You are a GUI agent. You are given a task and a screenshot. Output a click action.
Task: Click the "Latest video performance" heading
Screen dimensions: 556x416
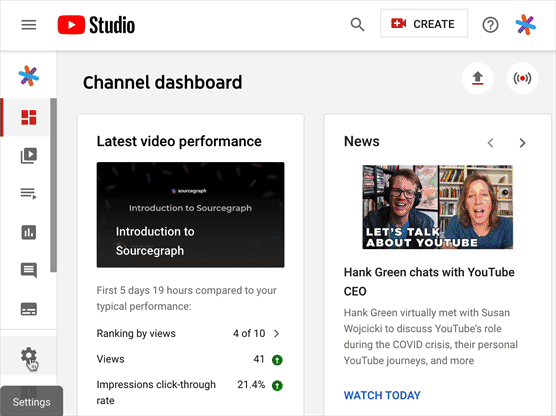tap(179, 141)
